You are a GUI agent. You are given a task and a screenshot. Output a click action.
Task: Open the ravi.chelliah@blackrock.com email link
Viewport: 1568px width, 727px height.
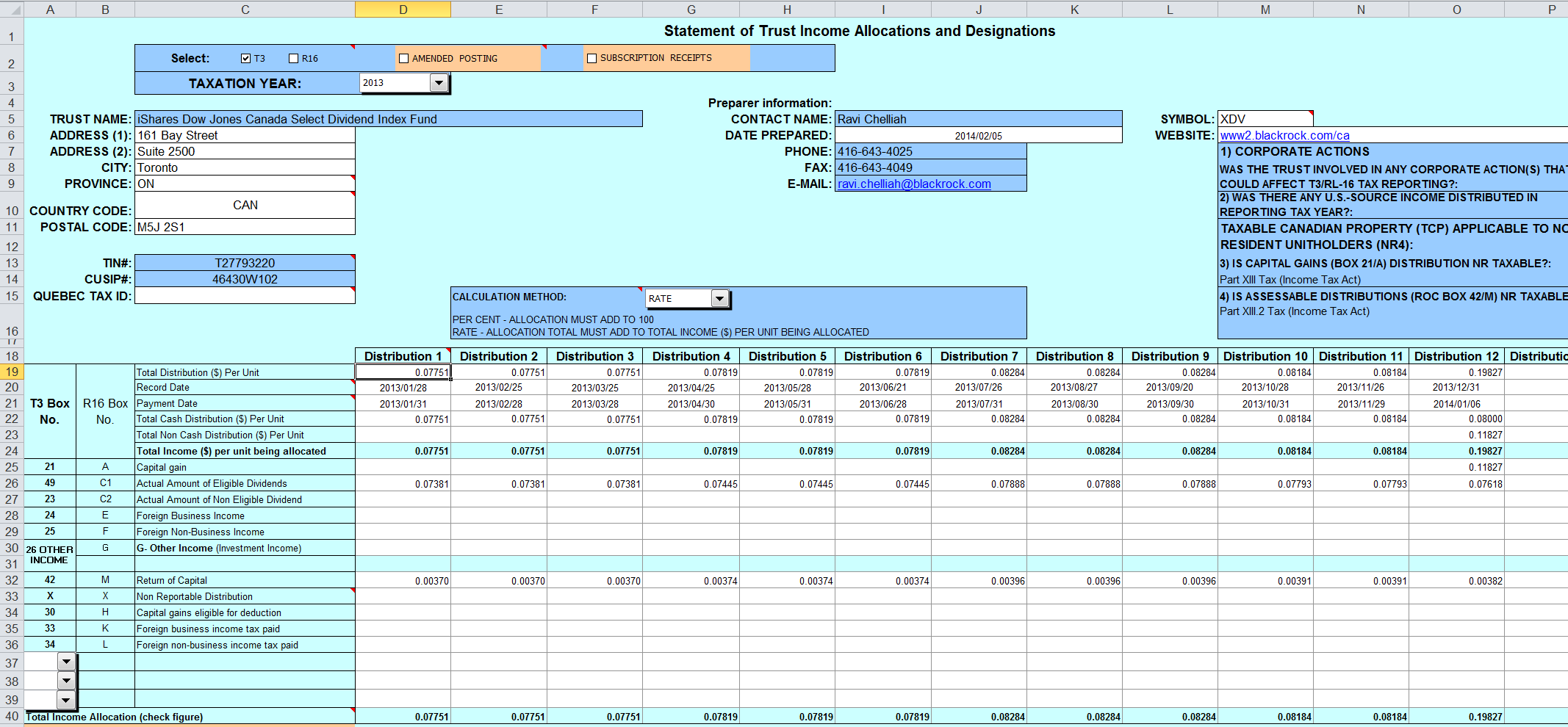tap(914, 184)
